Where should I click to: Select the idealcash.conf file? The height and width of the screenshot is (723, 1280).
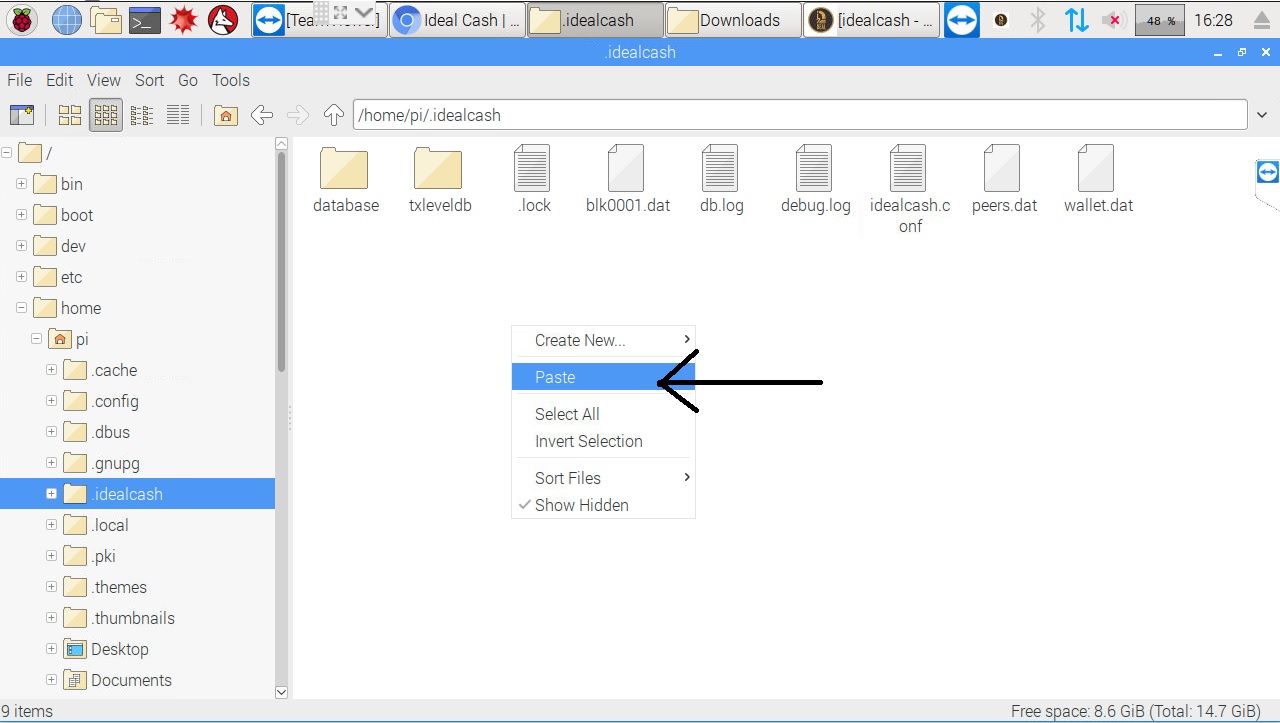tap(909, 190)
